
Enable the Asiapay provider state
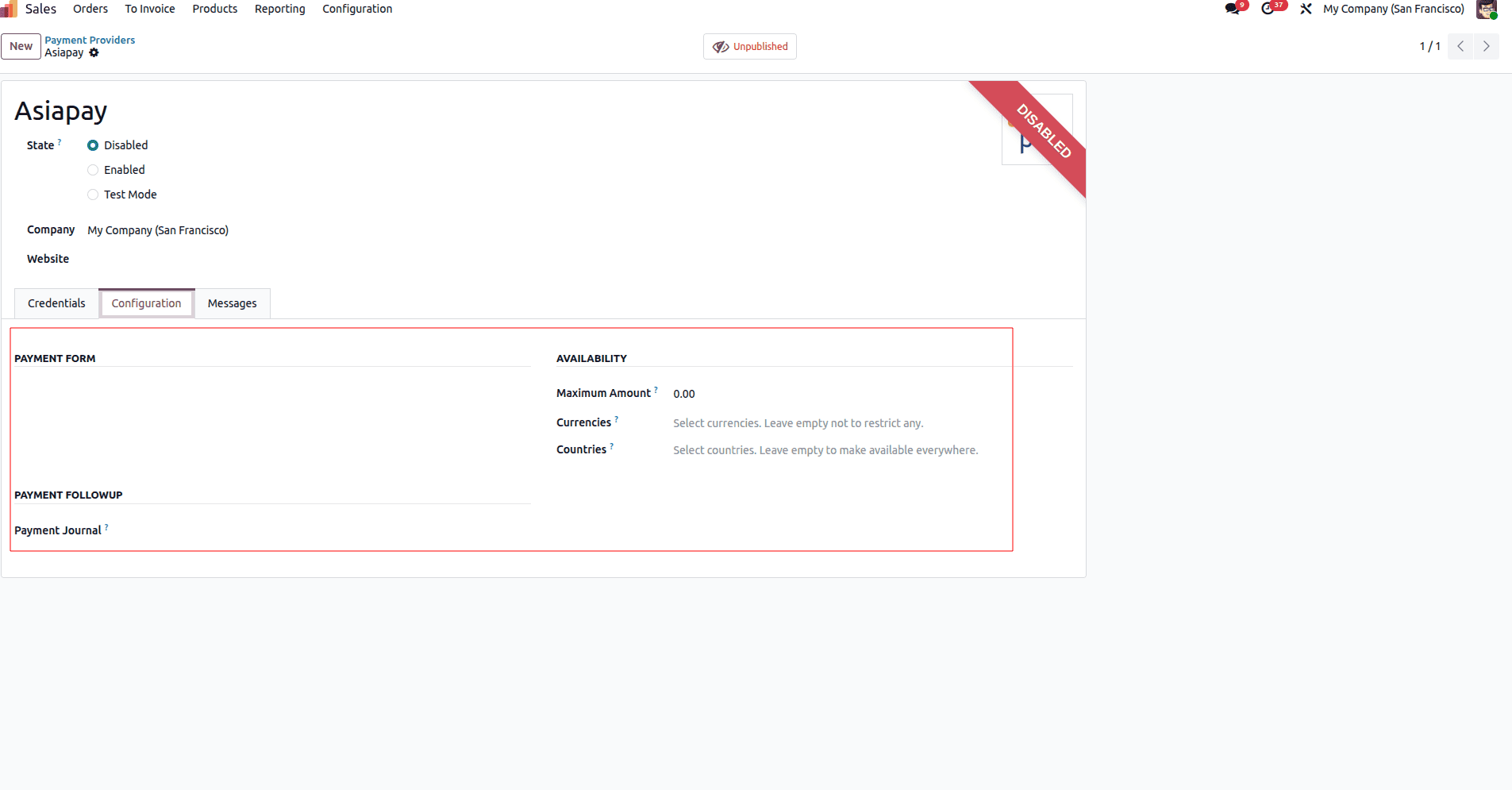coord(93,169)
